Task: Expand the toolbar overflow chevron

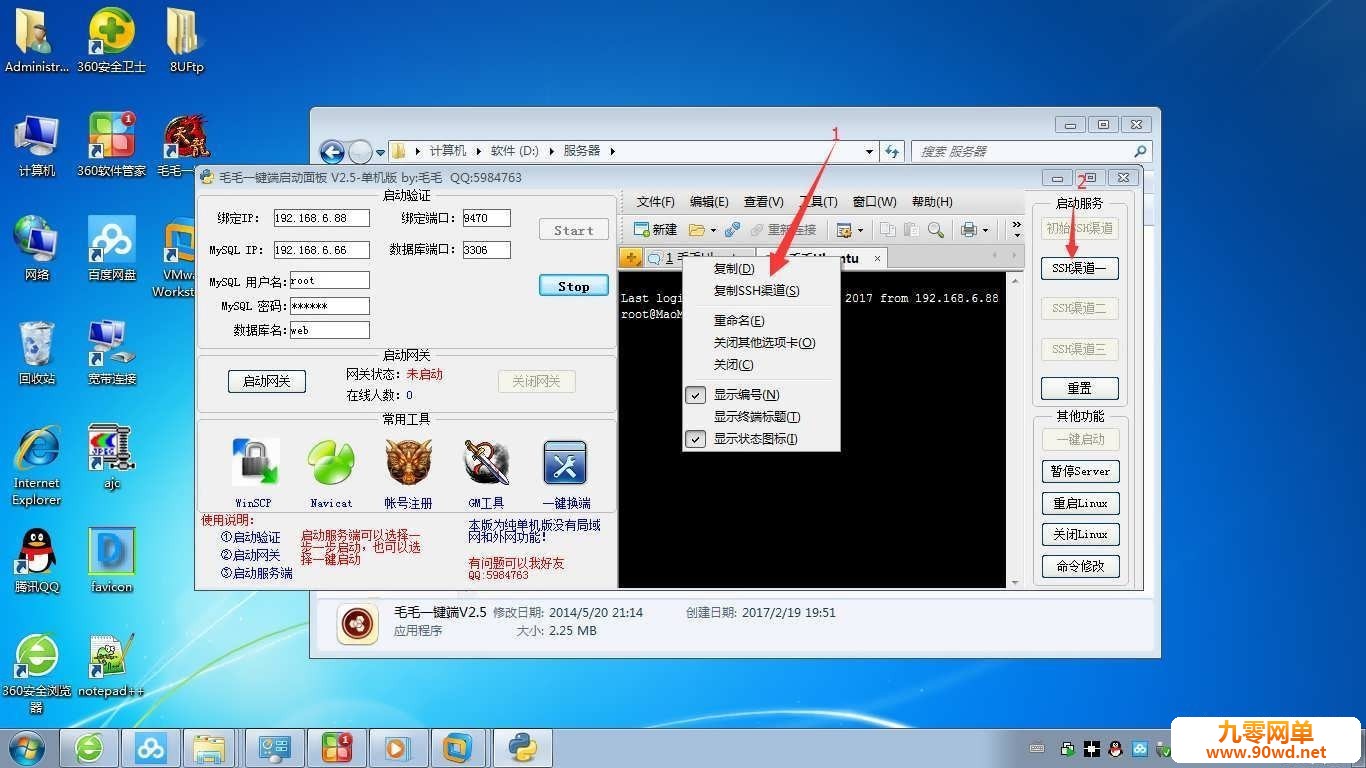Action: 1017,230
